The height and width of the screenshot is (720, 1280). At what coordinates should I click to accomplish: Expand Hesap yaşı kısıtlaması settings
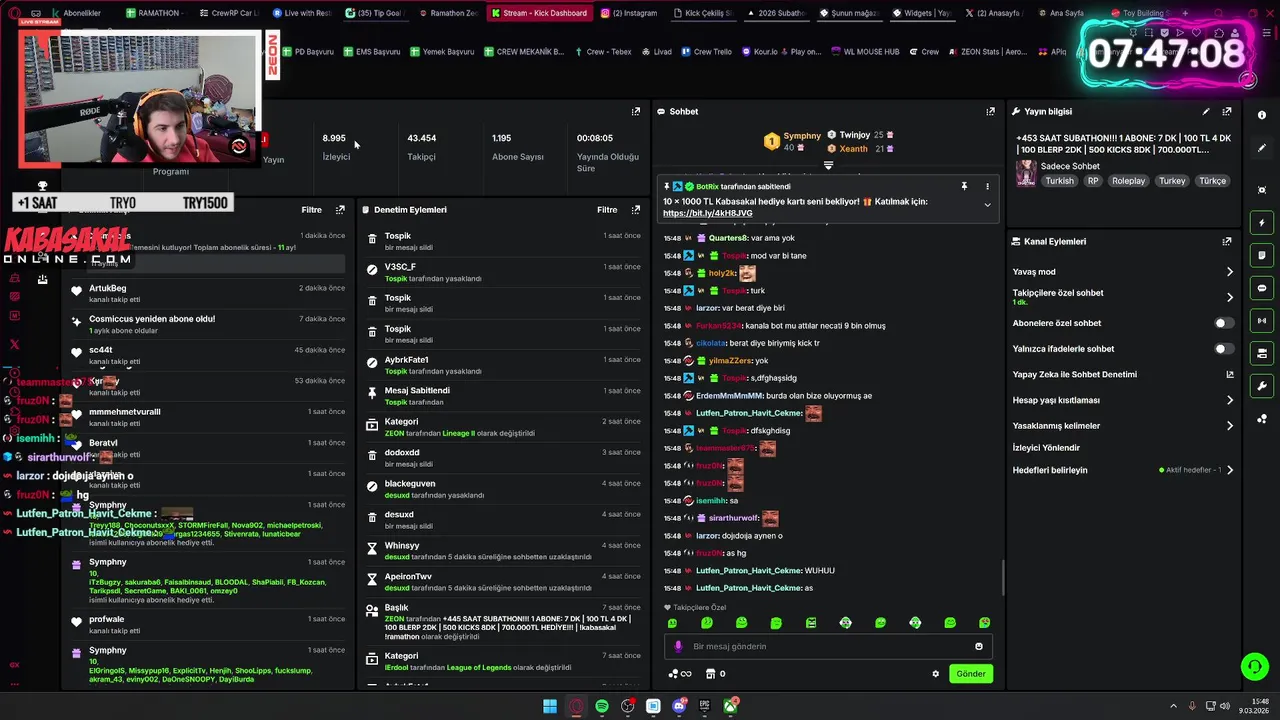pyautogui.click(x=1229, y=400)
